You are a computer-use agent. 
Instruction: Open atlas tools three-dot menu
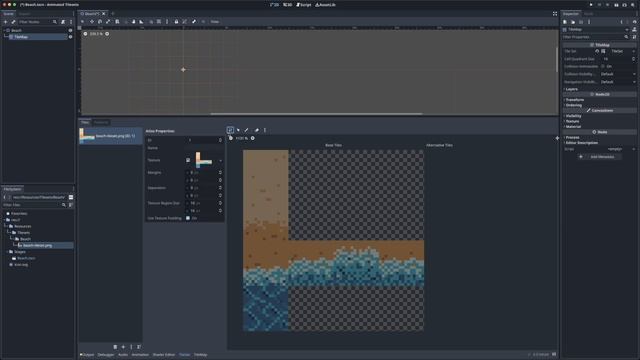click(265, 130)
